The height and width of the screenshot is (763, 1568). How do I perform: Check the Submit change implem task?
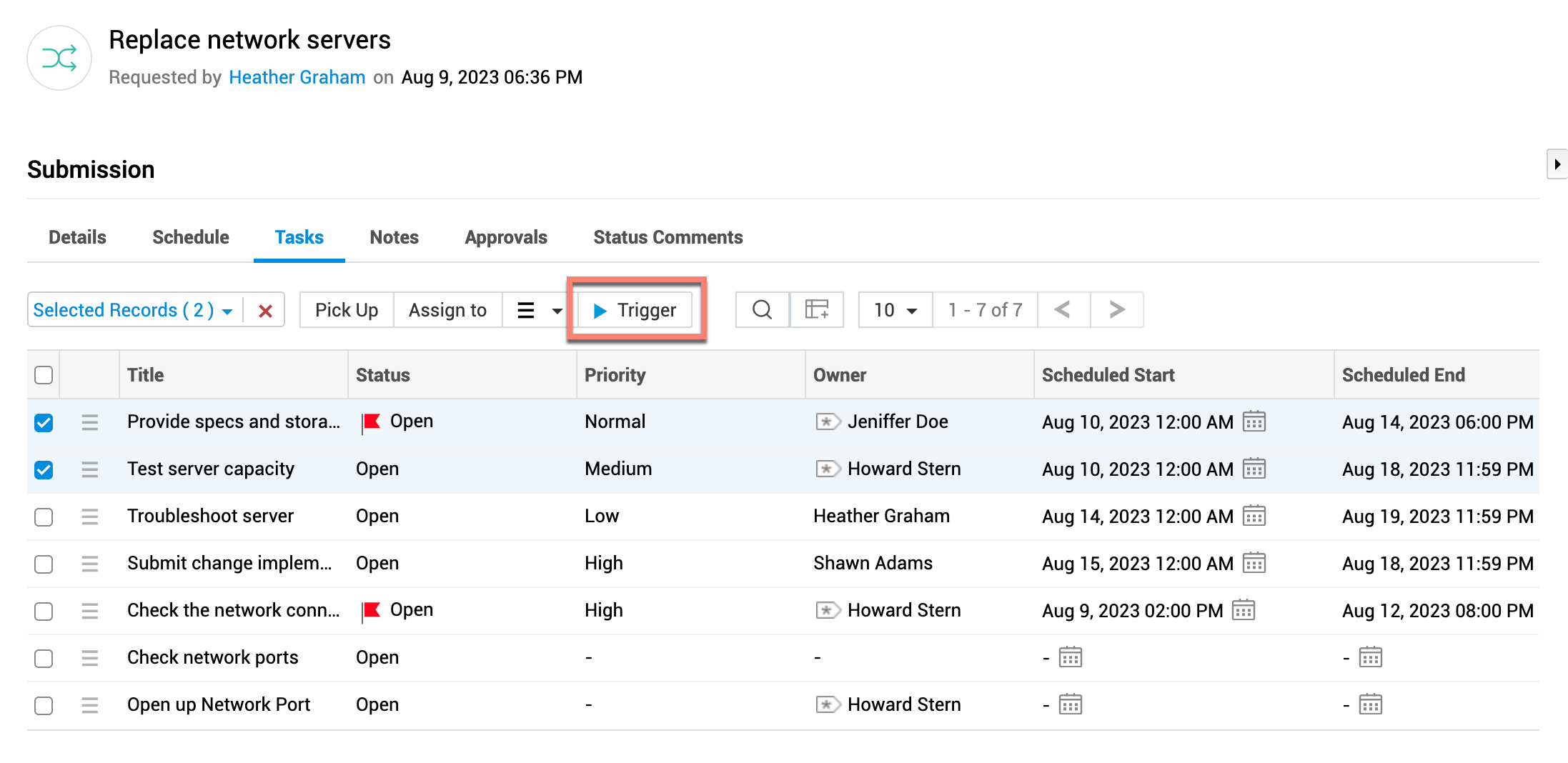pos(44,564)
